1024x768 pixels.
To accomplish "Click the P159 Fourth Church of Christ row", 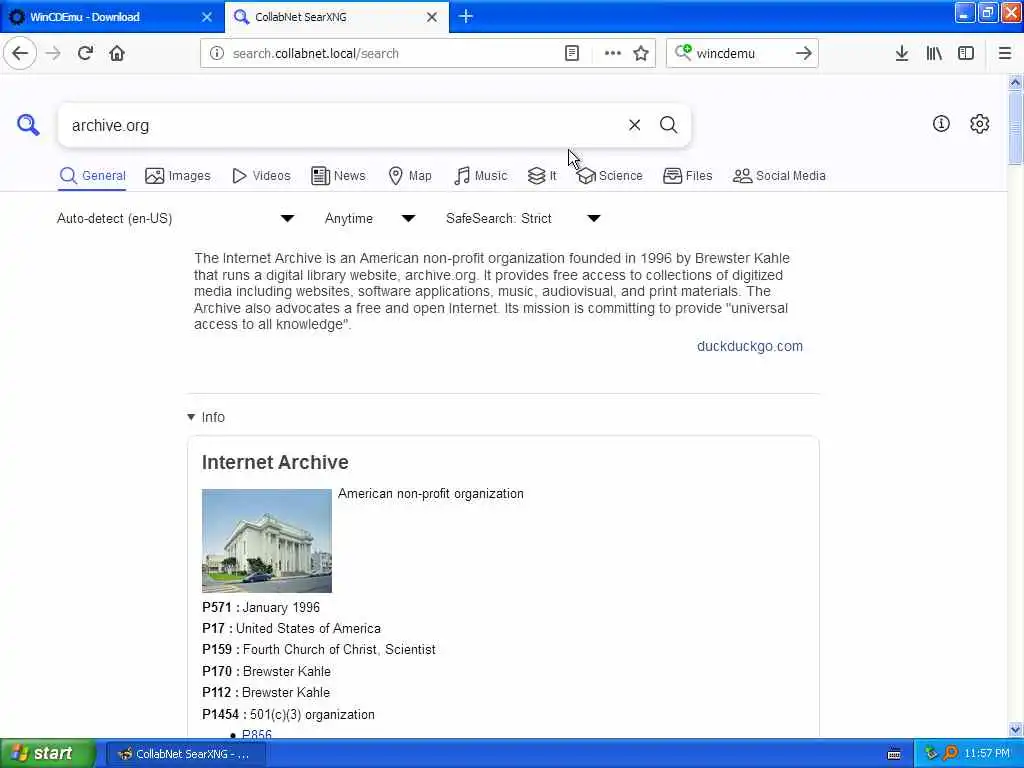I will pos(319,650).
